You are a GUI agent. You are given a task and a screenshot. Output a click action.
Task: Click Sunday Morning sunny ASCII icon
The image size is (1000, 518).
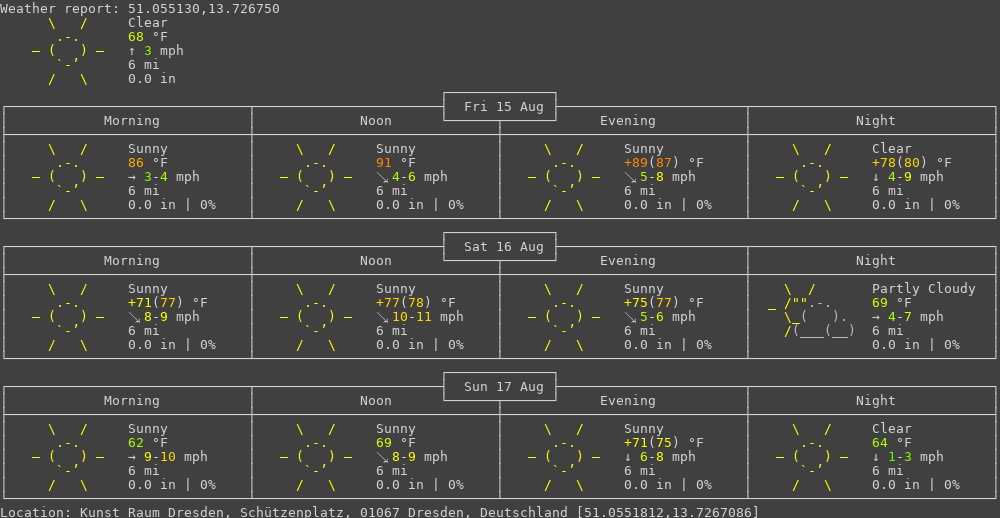point(68,457)
